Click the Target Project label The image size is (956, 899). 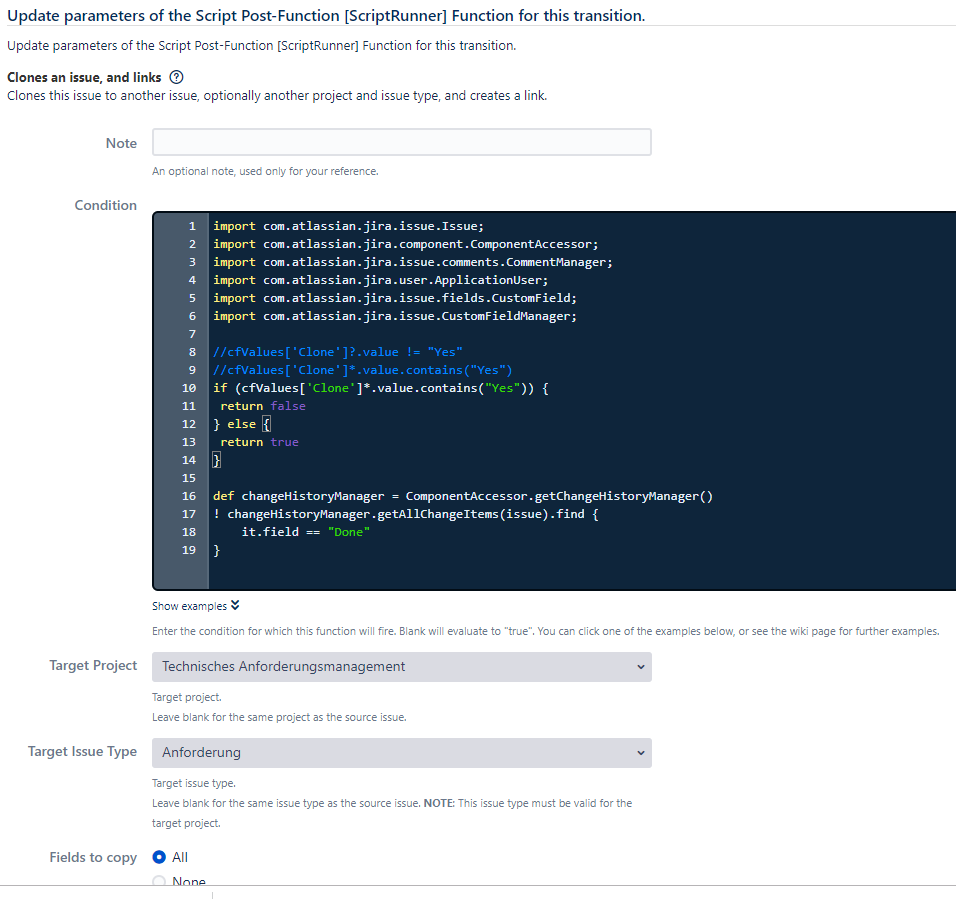[x=93, y=666]
